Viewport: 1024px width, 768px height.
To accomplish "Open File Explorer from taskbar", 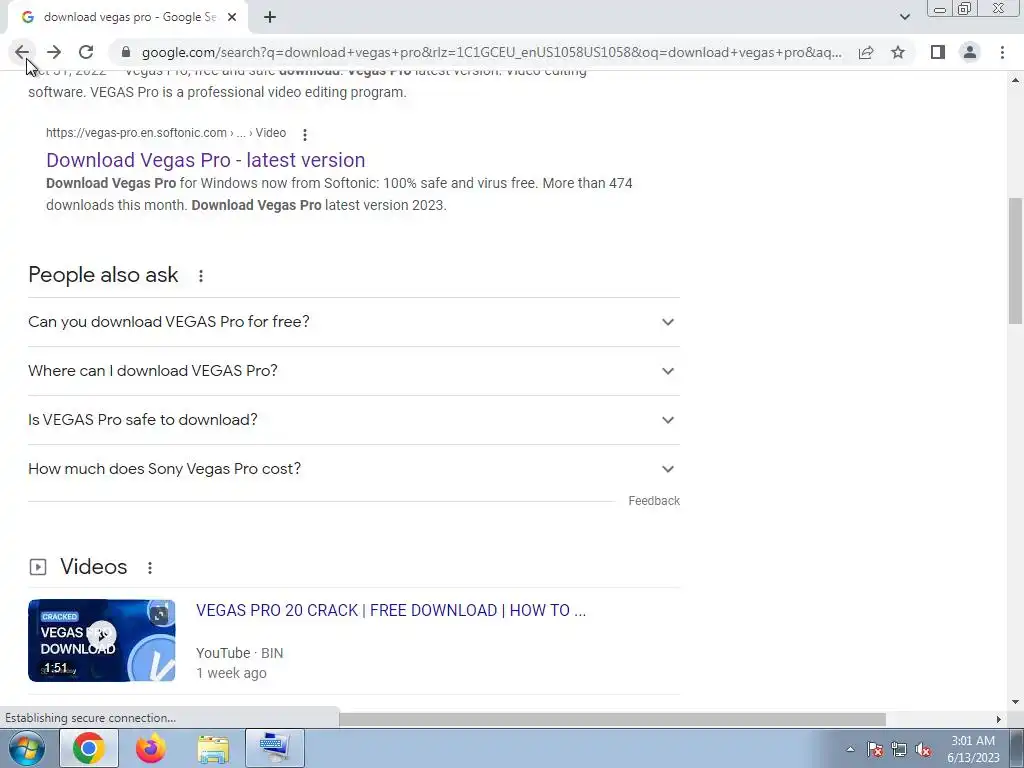I will [213, 749].
